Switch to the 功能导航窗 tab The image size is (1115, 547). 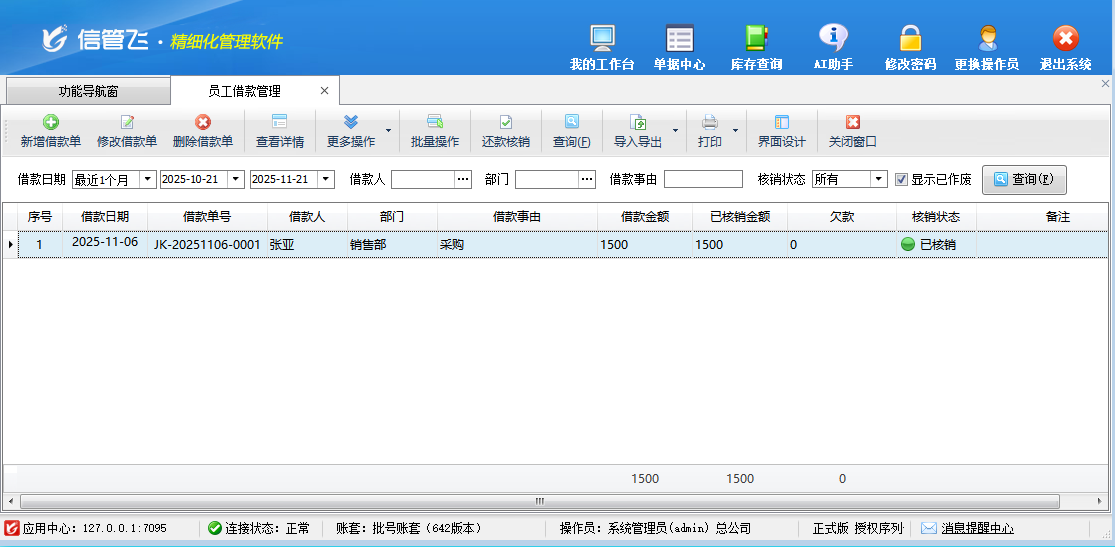coord(88,91)
